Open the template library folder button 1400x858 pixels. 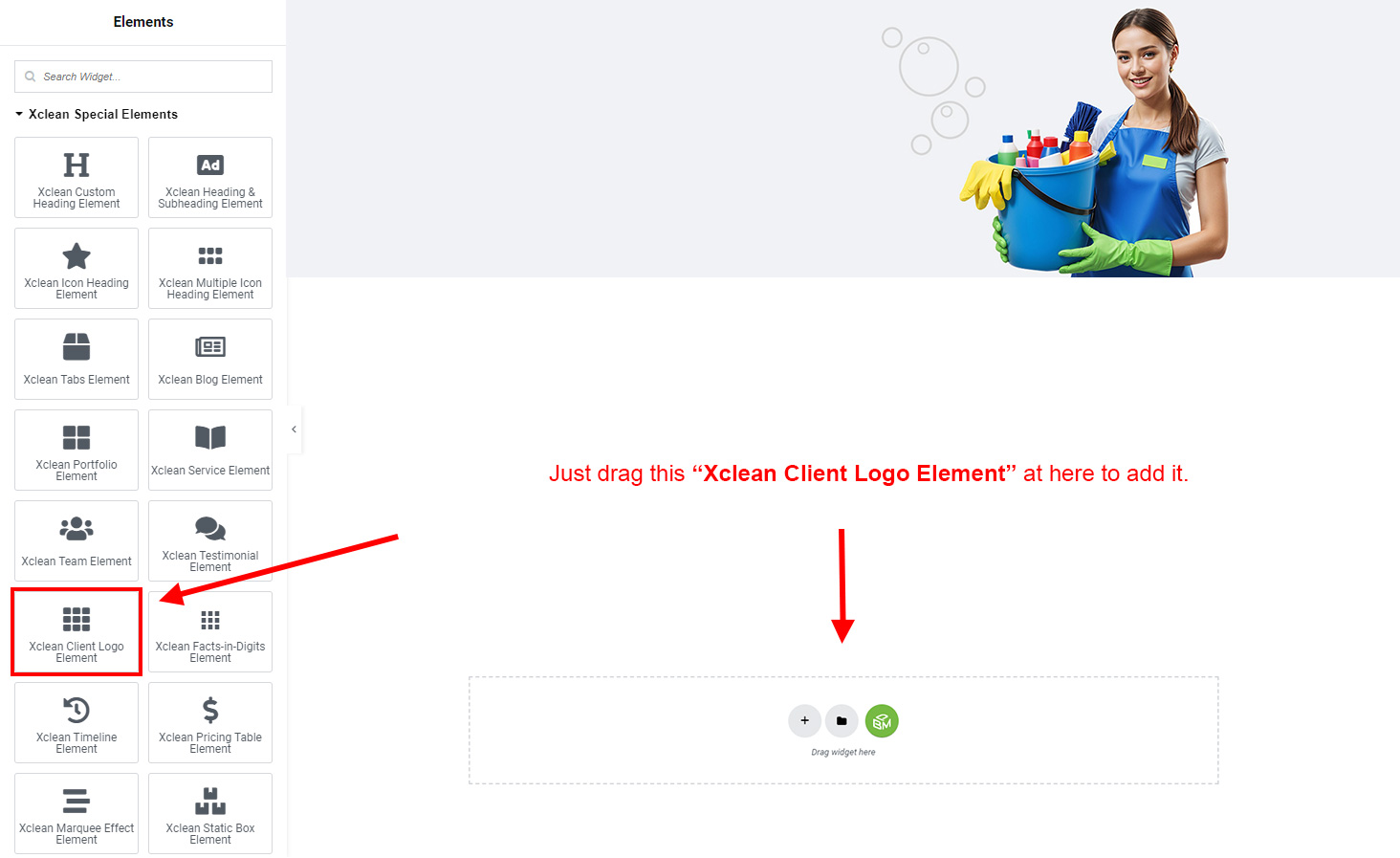(842, 721)
